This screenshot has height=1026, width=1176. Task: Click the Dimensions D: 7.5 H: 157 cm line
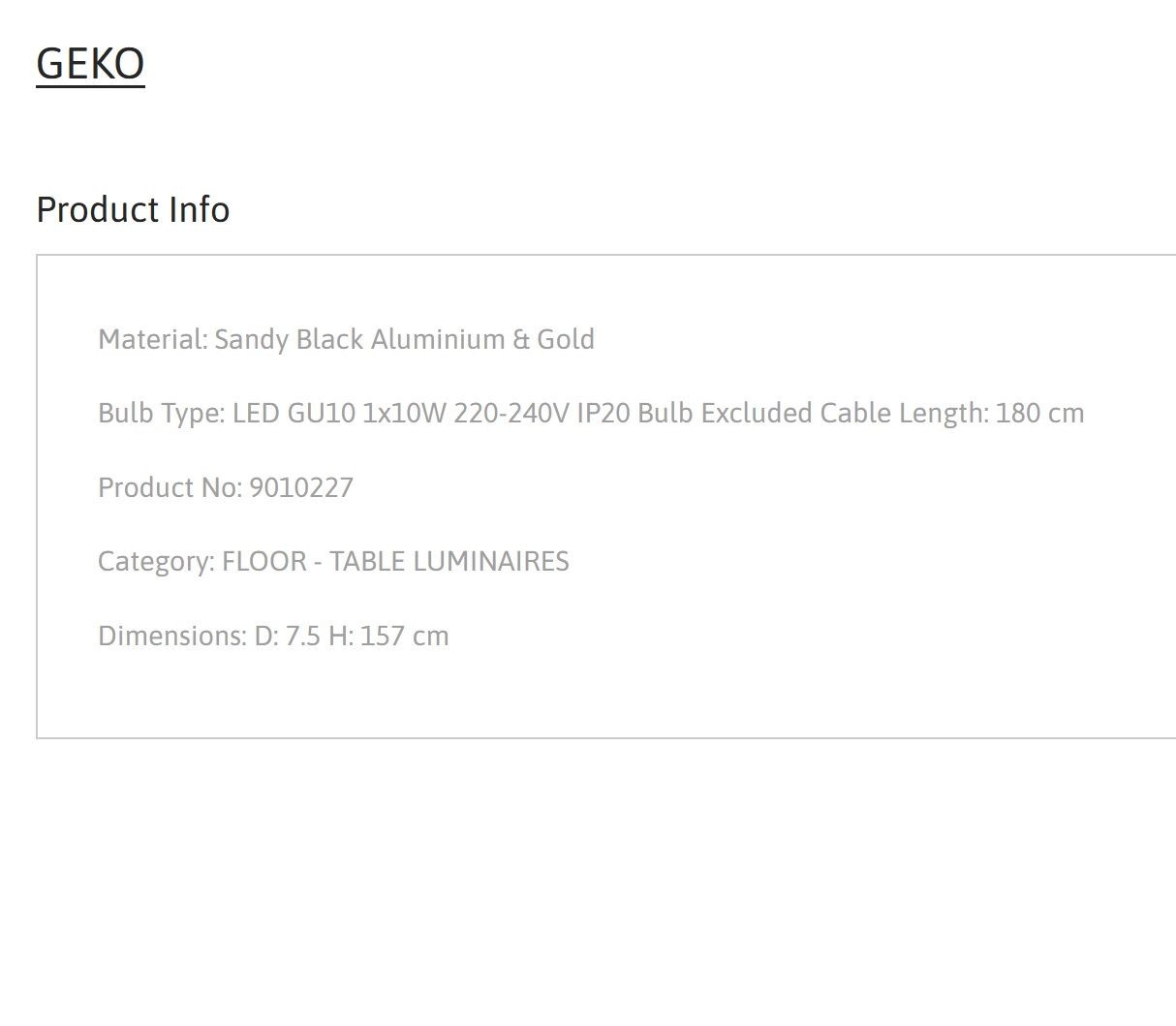click(x=273, y=636)
